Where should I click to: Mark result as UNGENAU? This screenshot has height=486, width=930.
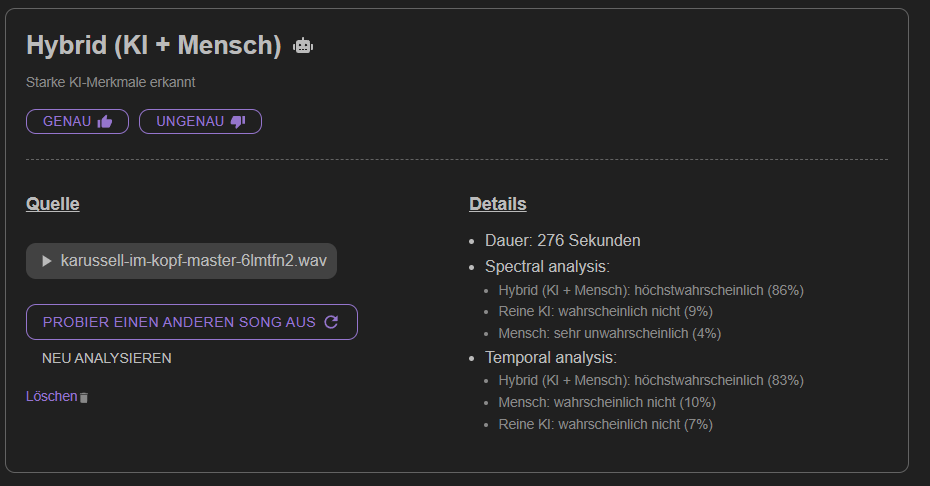pyautogui.click(x=200, y=122)
